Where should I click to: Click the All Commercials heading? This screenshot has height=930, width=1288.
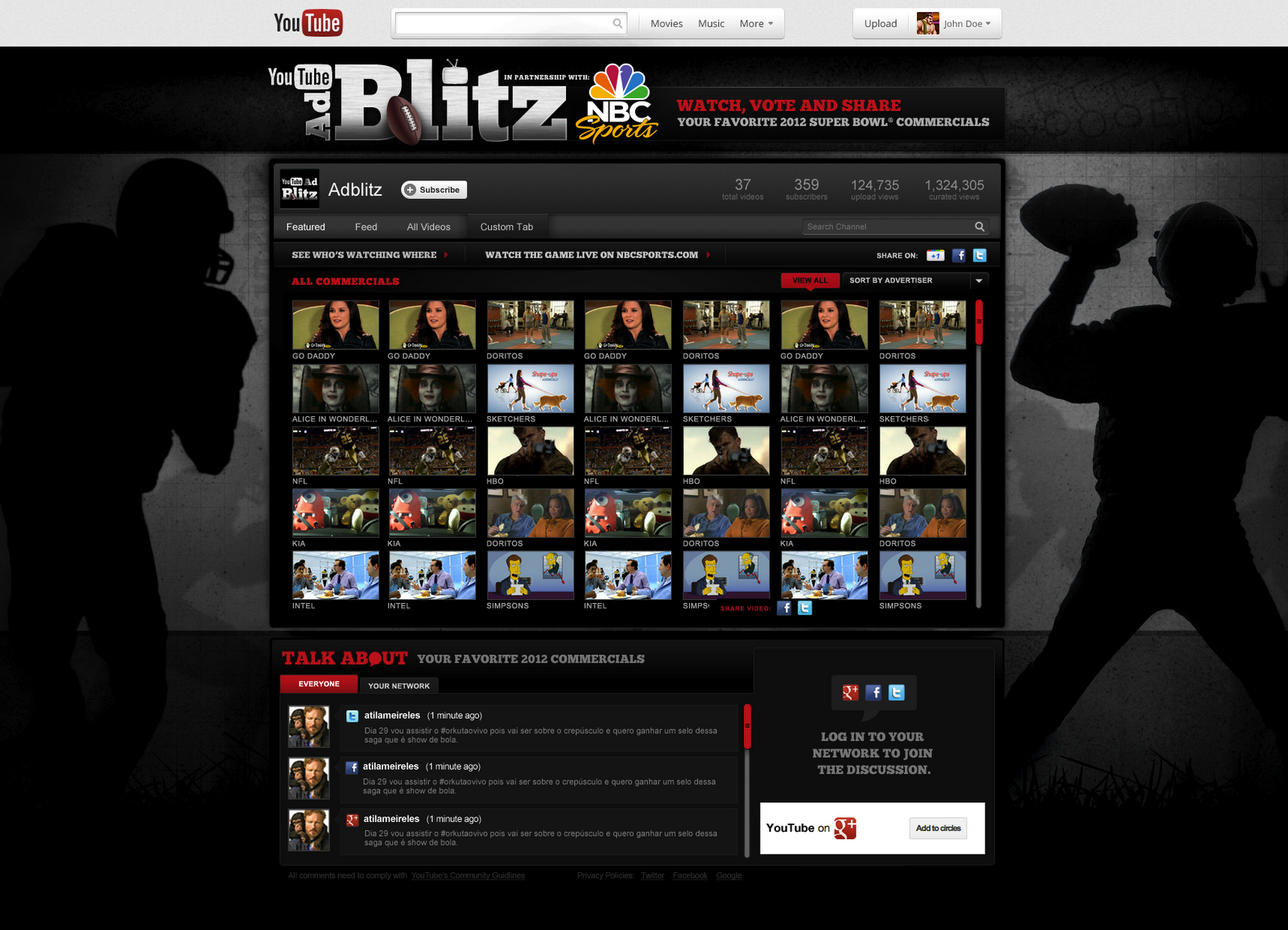pyautogui.click(x=345, y=281)
